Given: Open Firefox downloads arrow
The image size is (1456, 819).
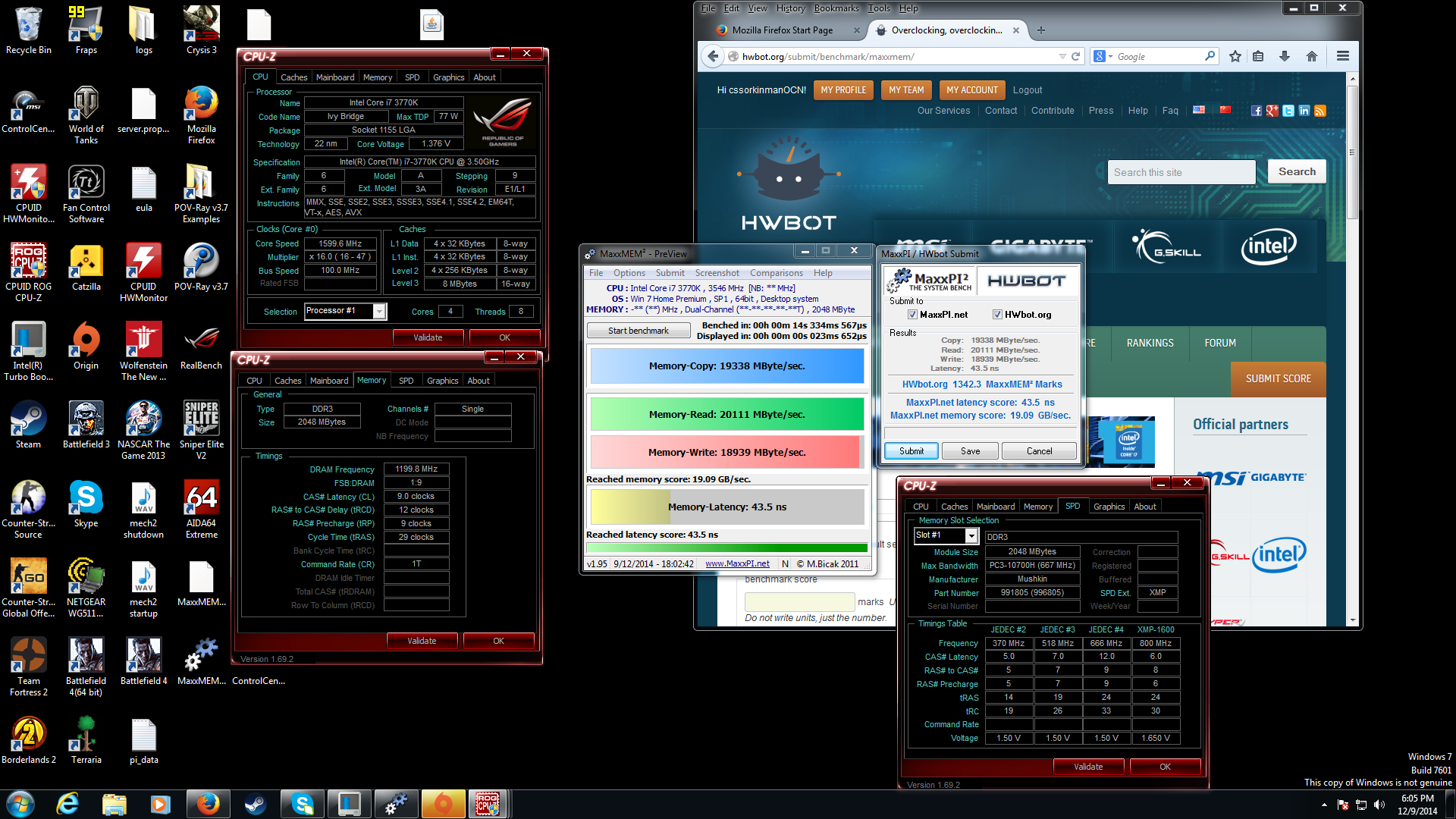Looking at the screenshot, I should click(x=1285, y=56).
